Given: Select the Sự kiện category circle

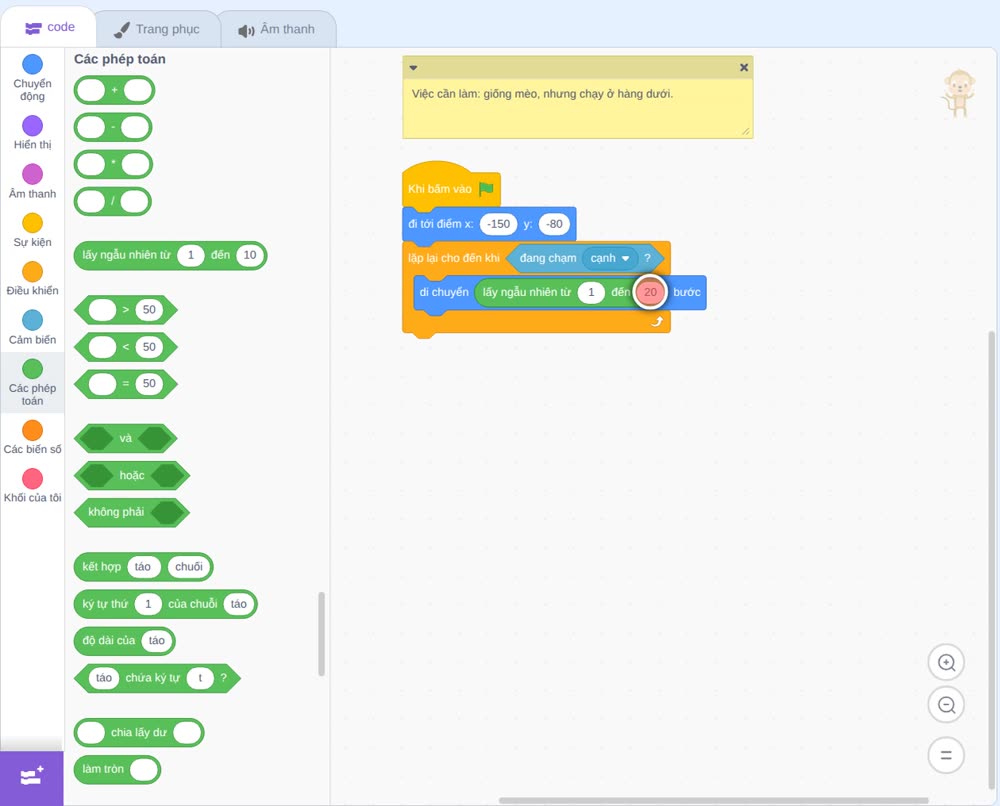Looking at the screenshot, I should tap(33, 223).
